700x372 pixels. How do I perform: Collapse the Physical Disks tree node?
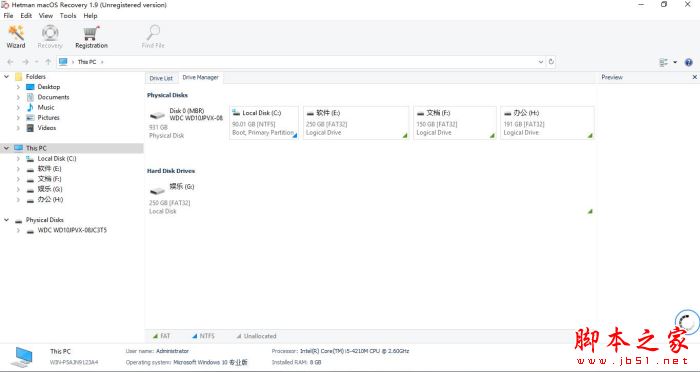click(x=7, y=220)
